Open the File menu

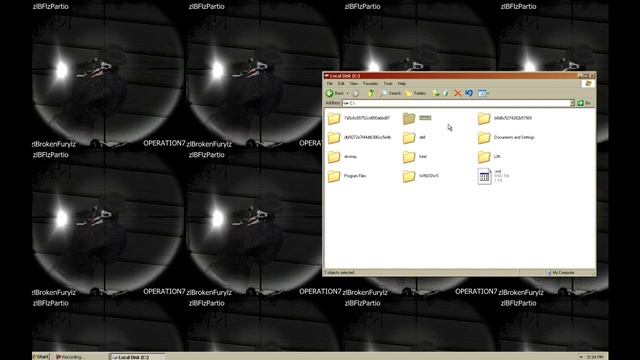click(x=329, y=84)
